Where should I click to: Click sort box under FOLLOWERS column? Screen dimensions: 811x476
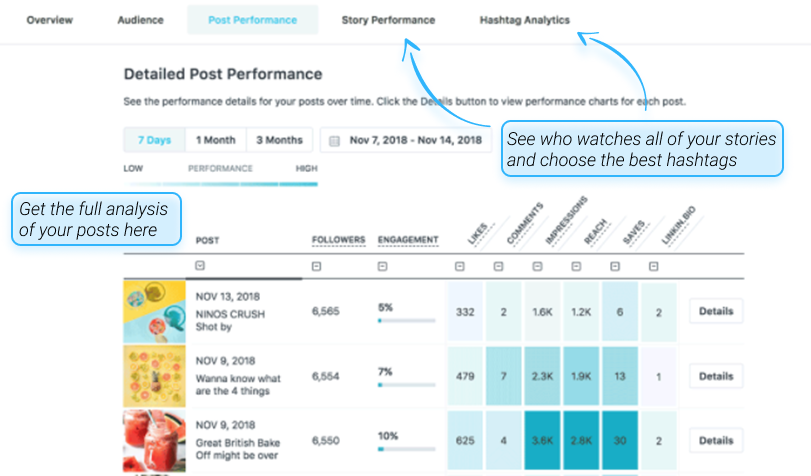pyautogui.click(x=317, y=266)
